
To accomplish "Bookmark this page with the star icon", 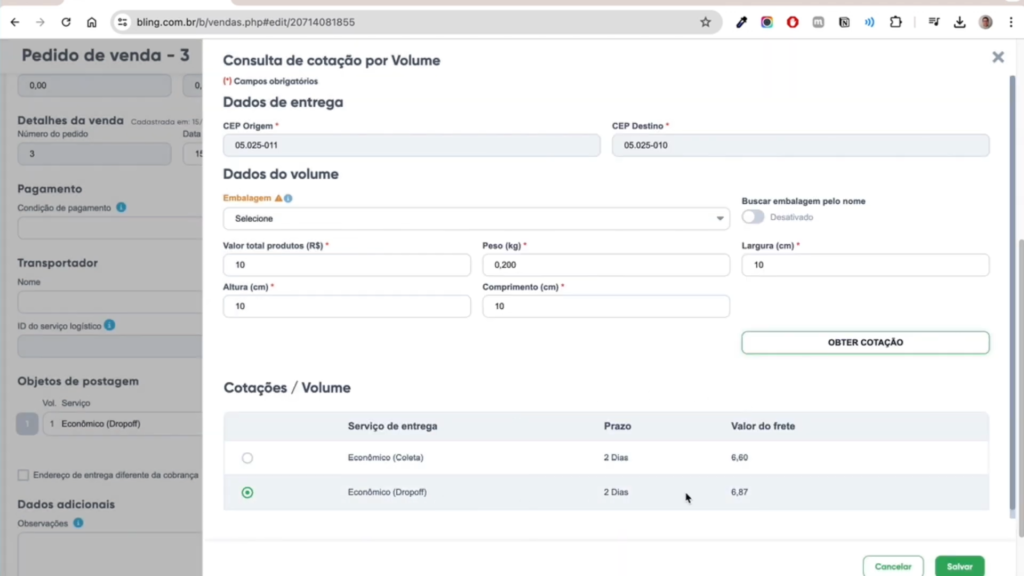I will coord(705,22).
